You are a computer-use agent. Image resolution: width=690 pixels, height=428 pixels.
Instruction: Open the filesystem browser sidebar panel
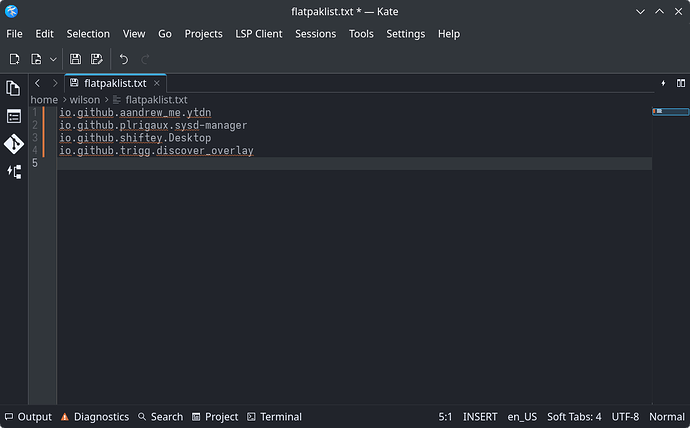(14, 116)
